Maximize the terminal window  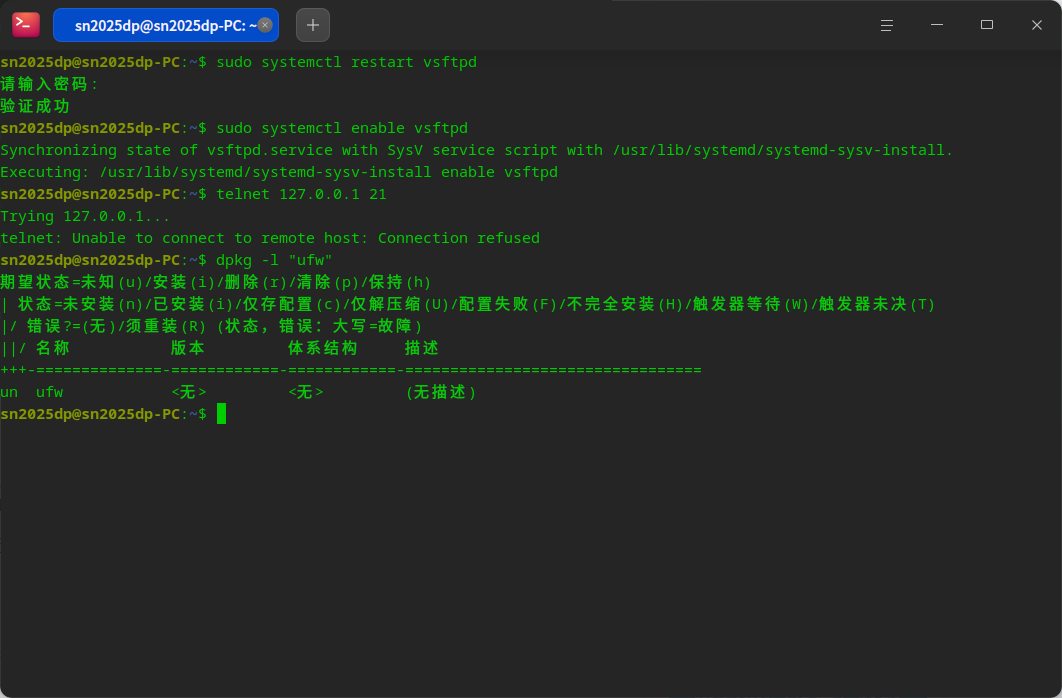tap(987, 25)
